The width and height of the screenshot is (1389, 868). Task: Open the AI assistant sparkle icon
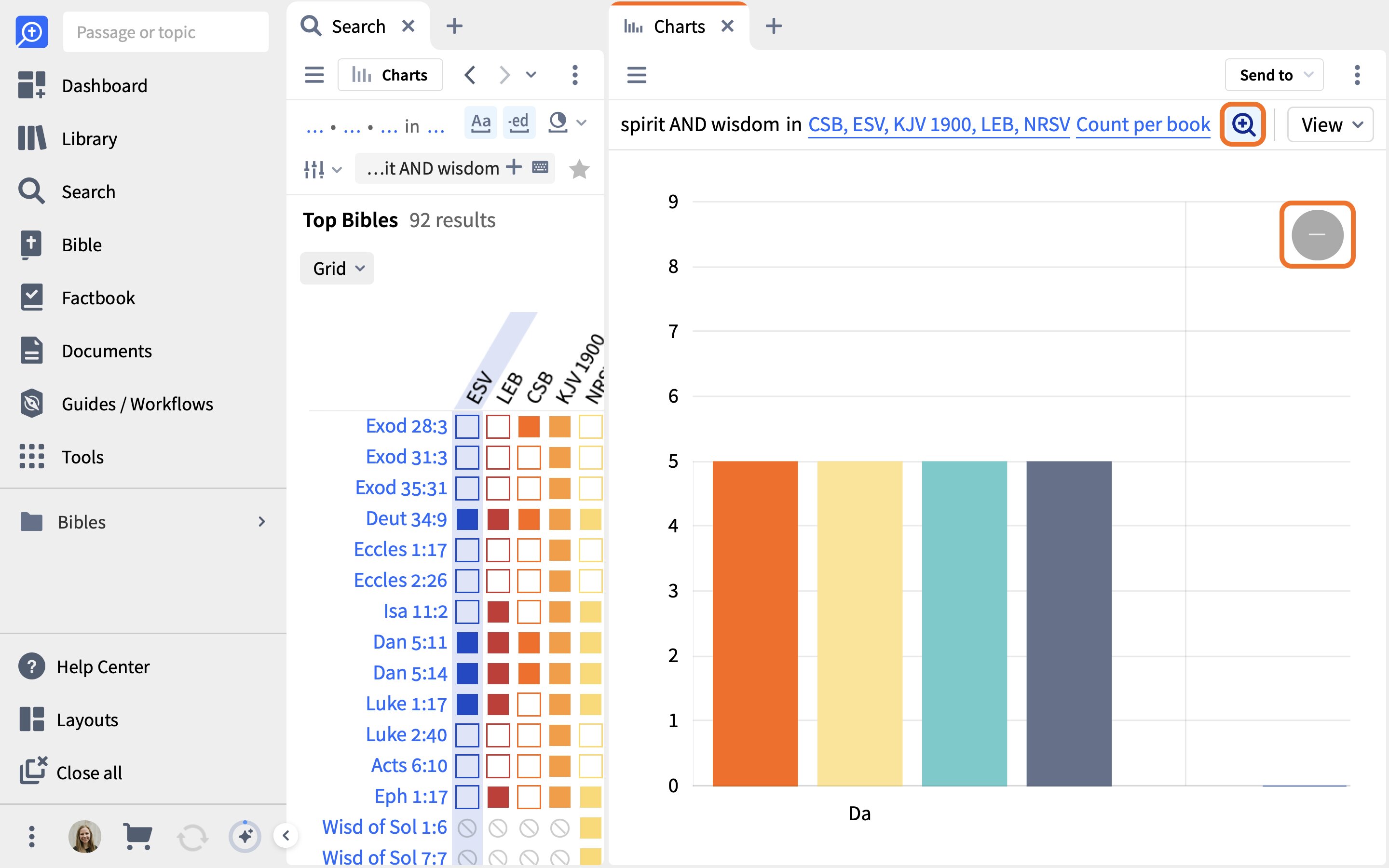(x=245, y=837)
